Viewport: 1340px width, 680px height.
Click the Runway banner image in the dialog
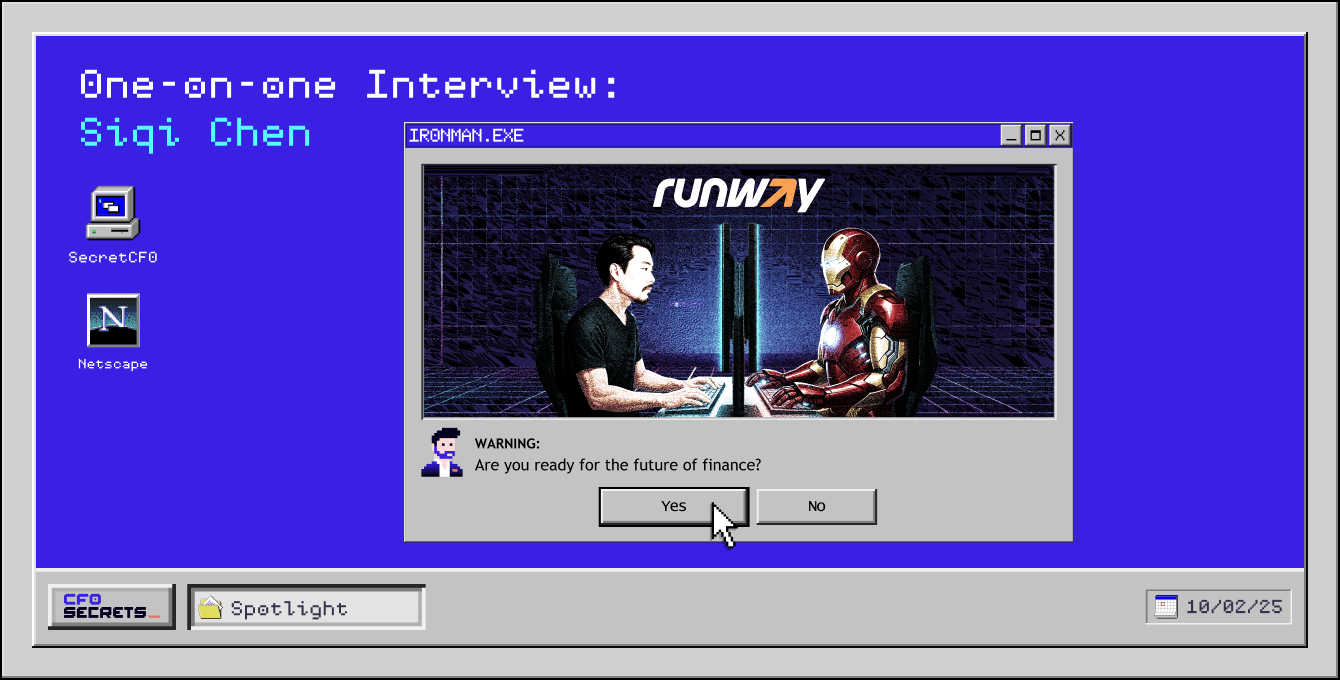tap(739, 291)
